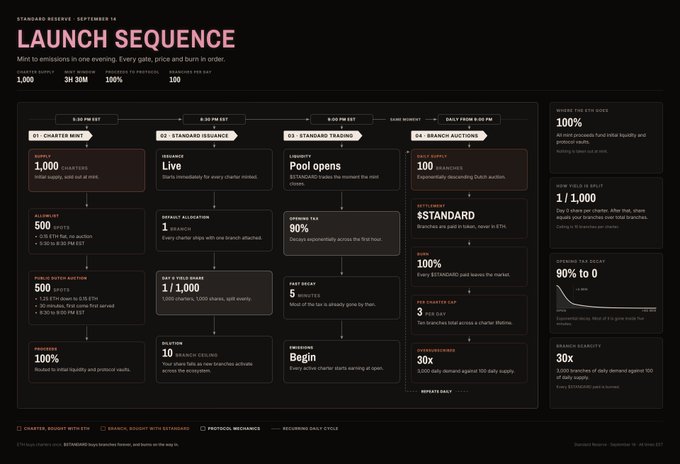Click the opening tax decay curve chart
The height and width of the screenshot is (464, 680).
[606, 297]
